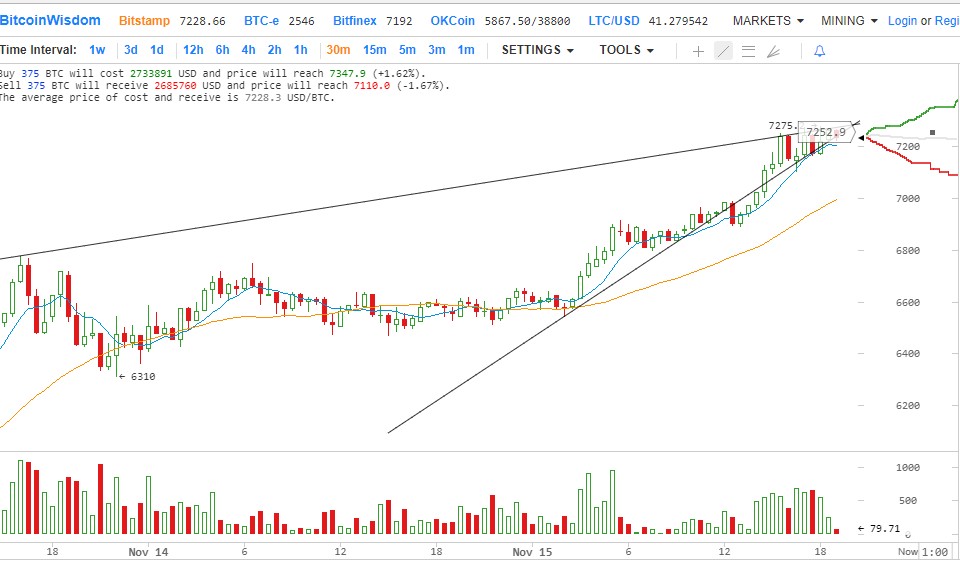Click the BitcoinWisdom logo
This screenshot has height=564, width=960.
51,21
